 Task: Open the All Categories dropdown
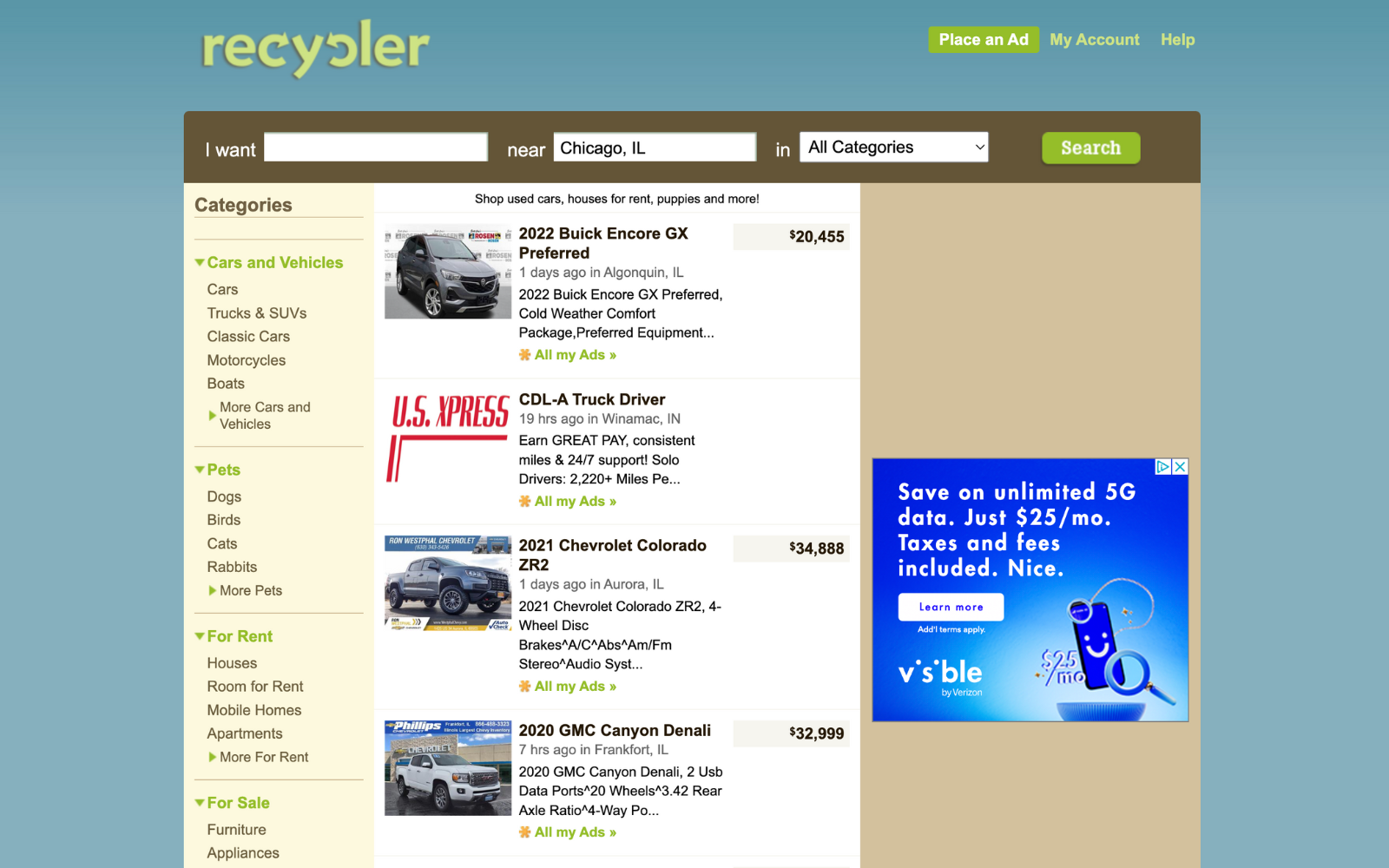(x=894, y=148)
